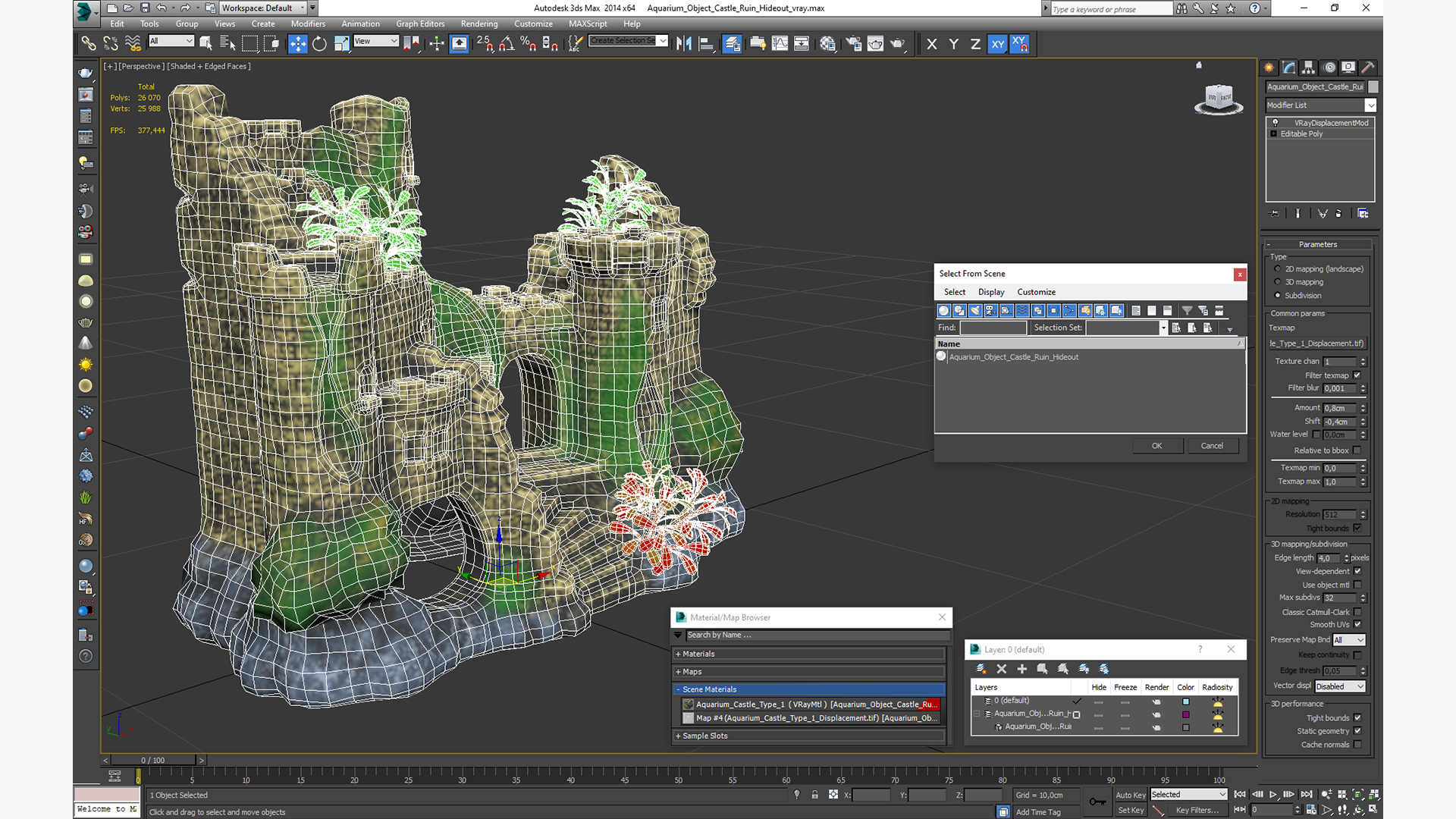Image resolution: width=1456 pixels, height=819 pixels.
Task: Open Display menu in Select From Scene
Action: [991, 292]
